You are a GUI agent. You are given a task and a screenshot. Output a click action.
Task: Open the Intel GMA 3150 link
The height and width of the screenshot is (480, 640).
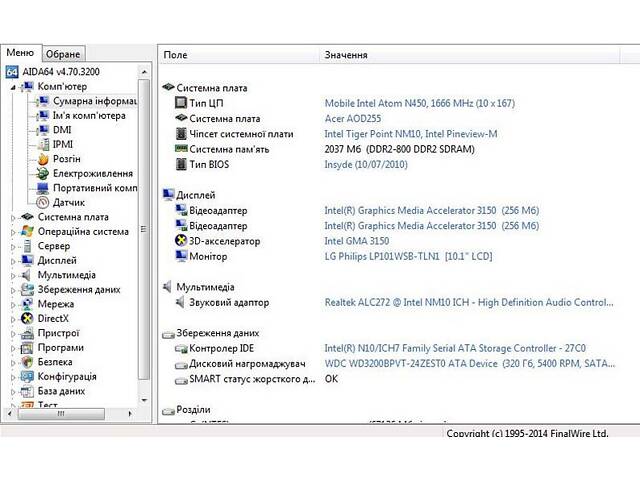(x=357, y=241)
